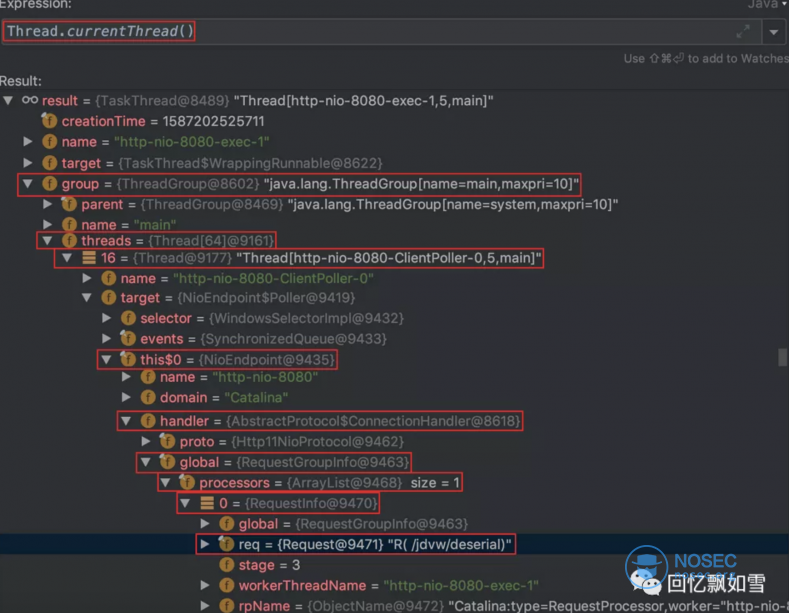Expand the name = "main" node
The width and height of the screenshot is (789, 613).
(47, 224)
